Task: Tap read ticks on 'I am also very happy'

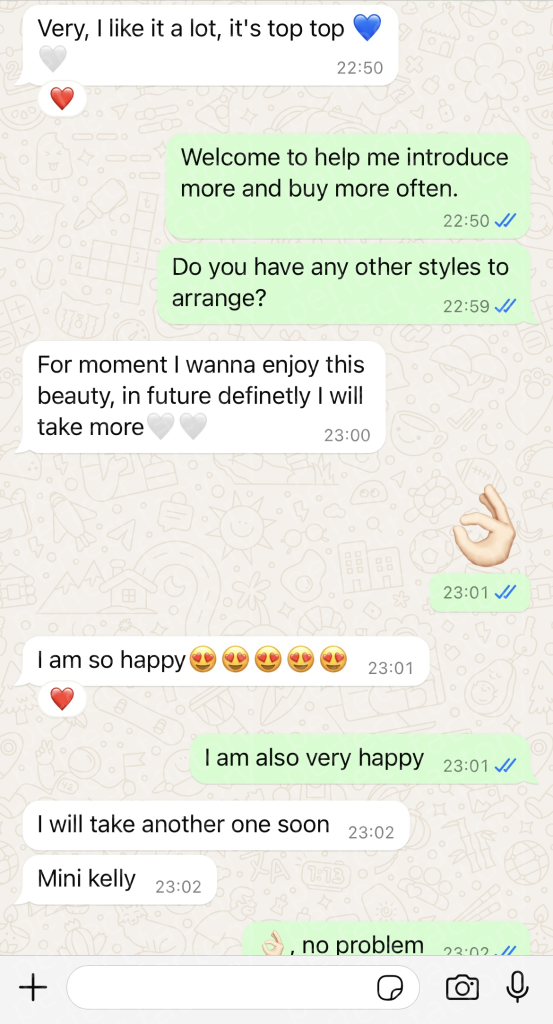Action: coord(505,765)
